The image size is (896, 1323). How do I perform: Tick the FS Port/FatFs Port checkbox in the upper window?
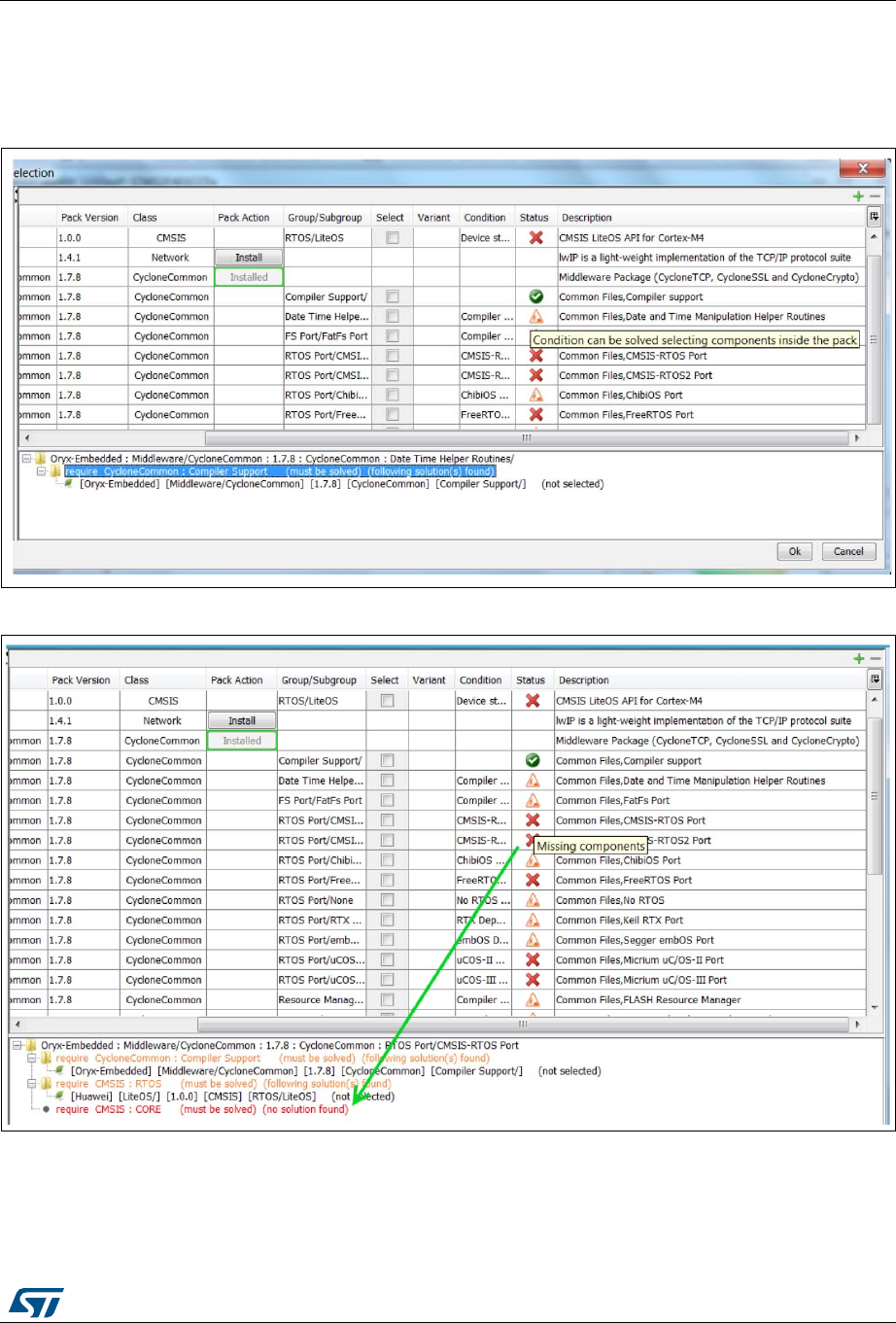tap(392, 336)
